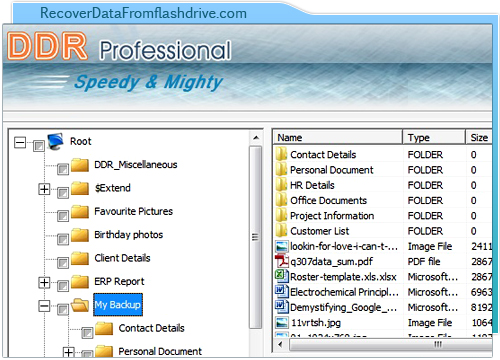Tick the Client Details checkbox
500x360 pixels.
click(x=63, y=263)
